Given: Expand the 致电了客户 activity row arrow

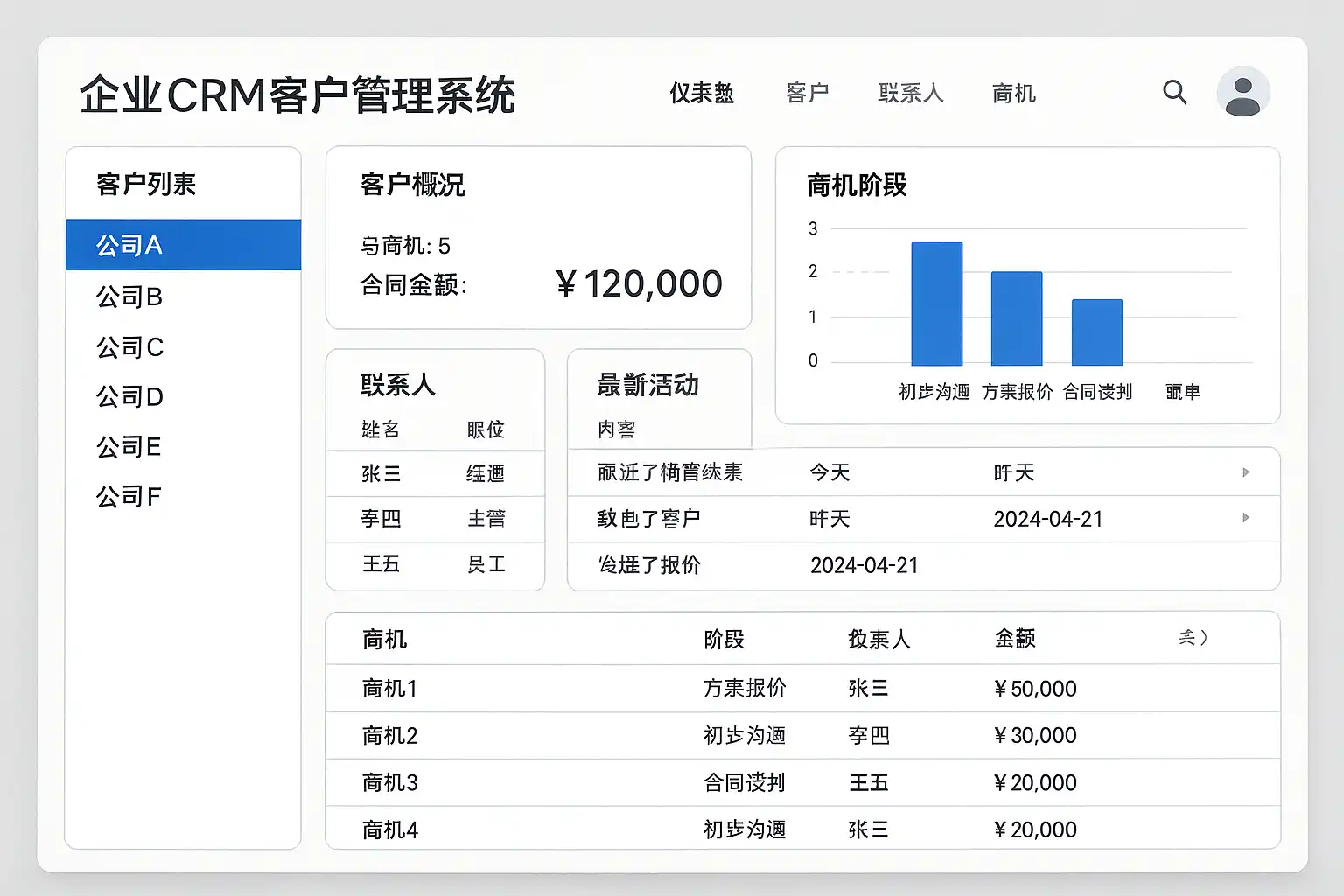Looking at the screenshot, I should [1246, 518].
